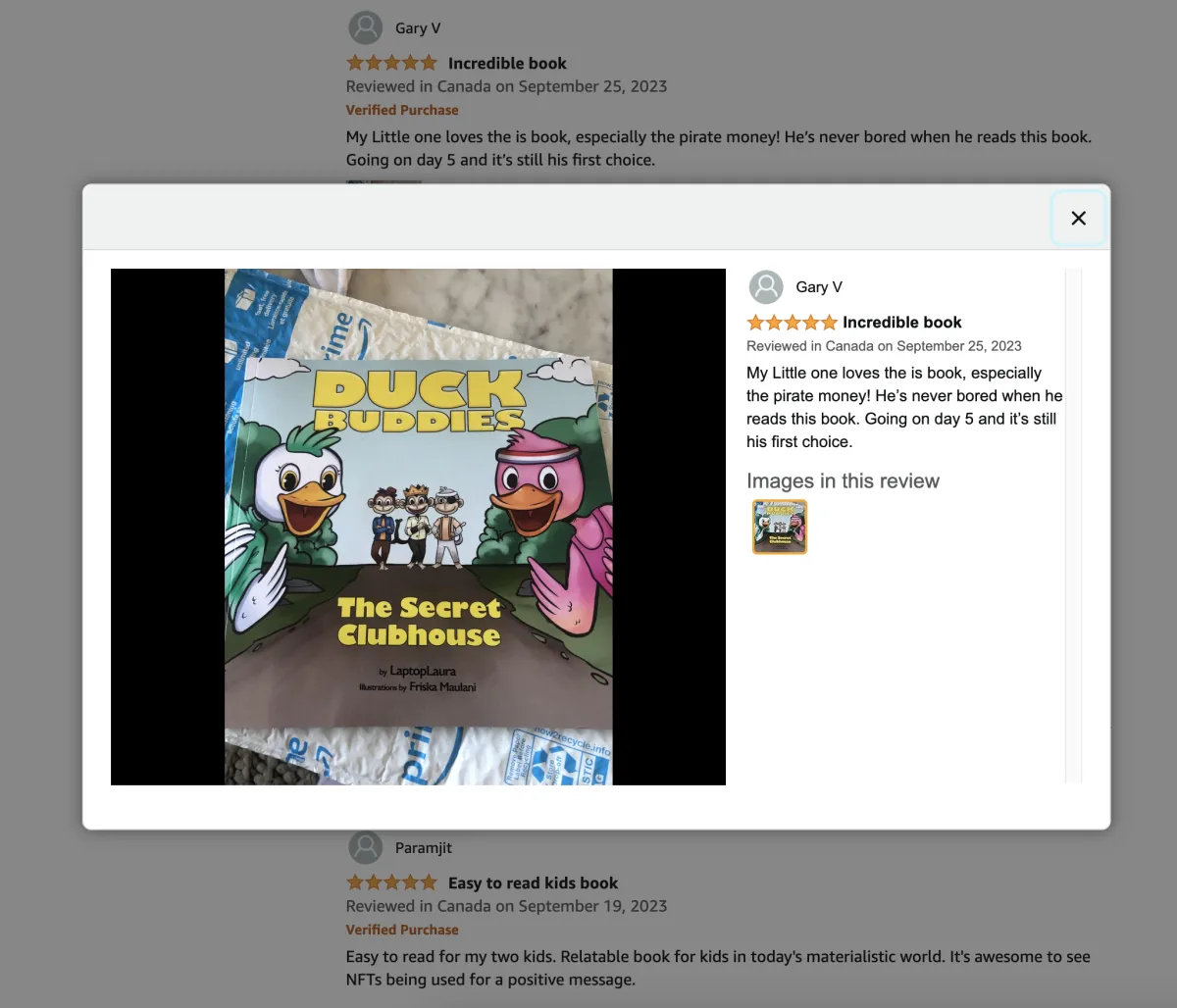Click popup vertical scrollbar
1177x1008 pixels.
pos(1073,526)
